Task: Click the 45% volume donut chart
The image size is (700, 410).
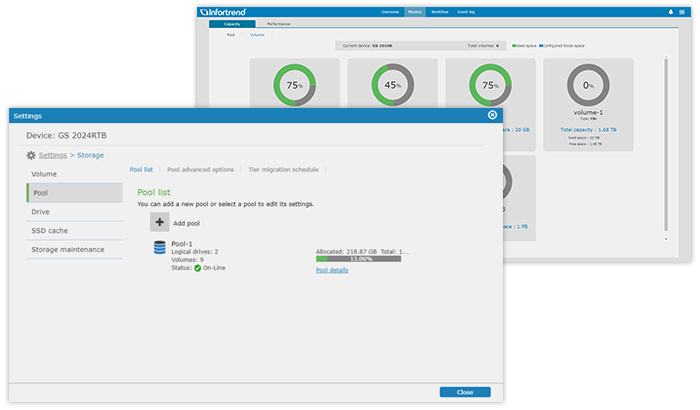Action: click(392, 85)
